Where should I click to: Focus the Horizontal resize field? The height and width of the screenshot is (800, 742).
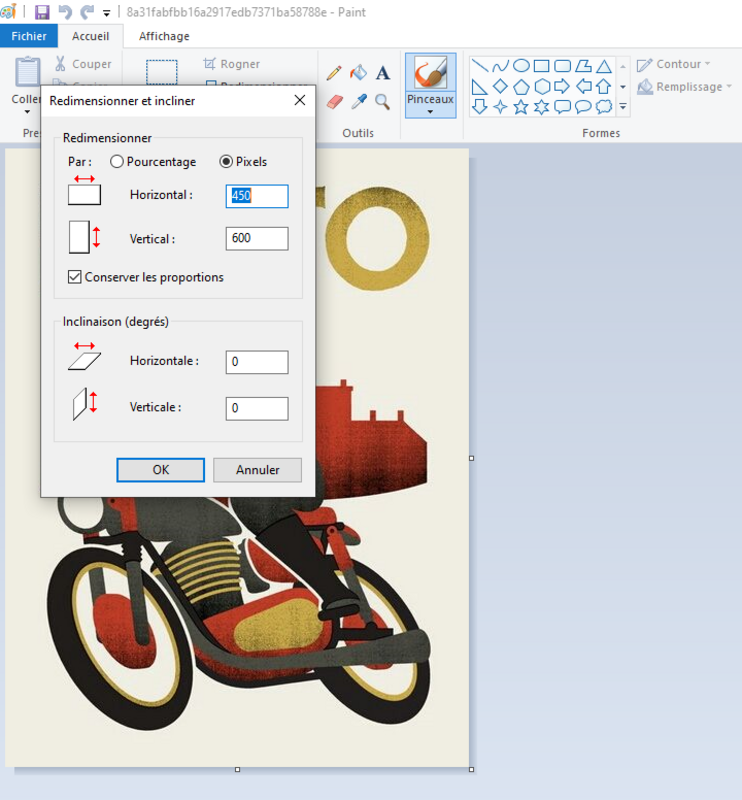(257, 196)
